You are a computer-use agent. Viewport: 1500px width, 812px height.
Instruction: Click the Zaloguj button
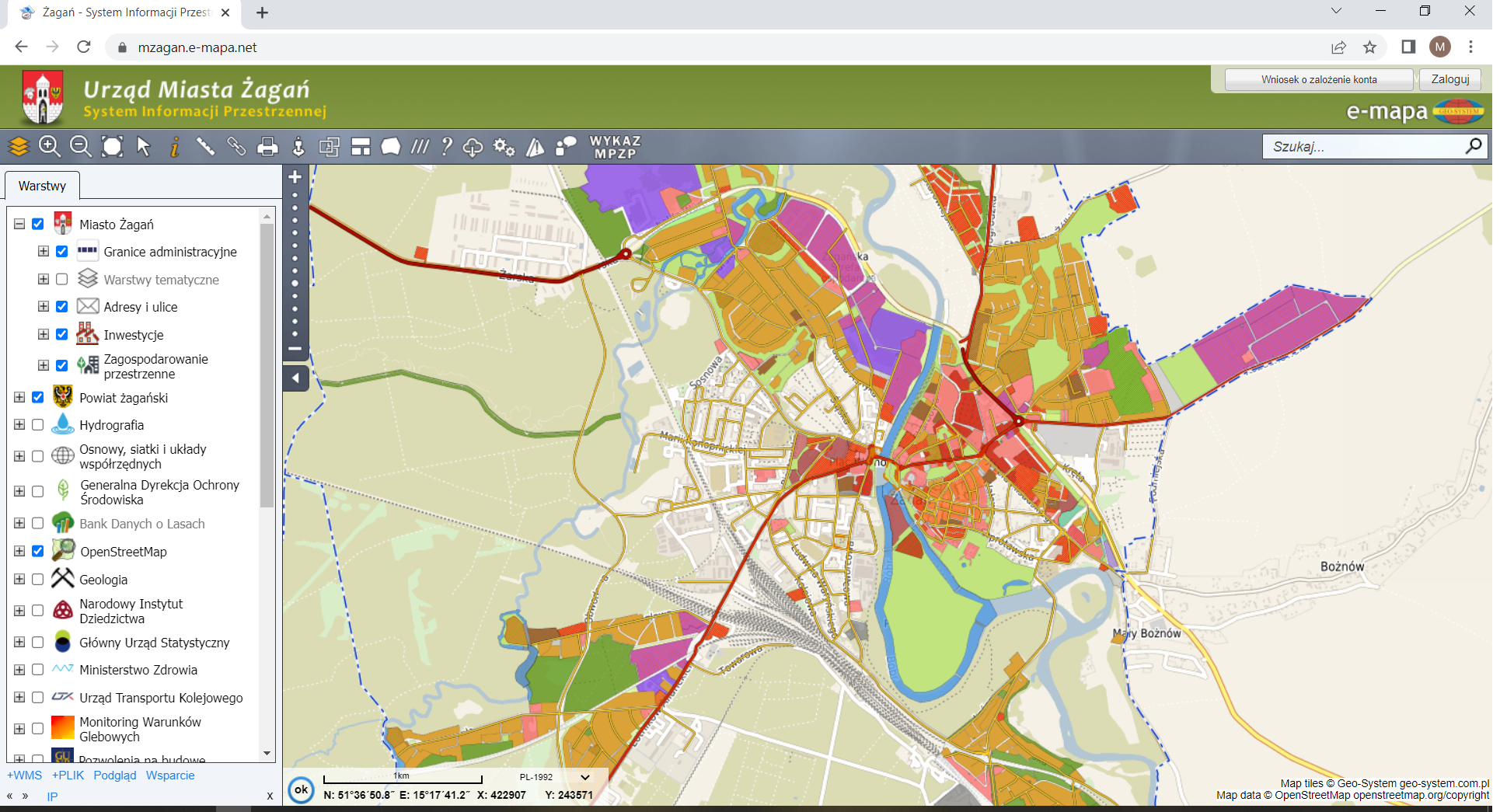[1449, 79]
